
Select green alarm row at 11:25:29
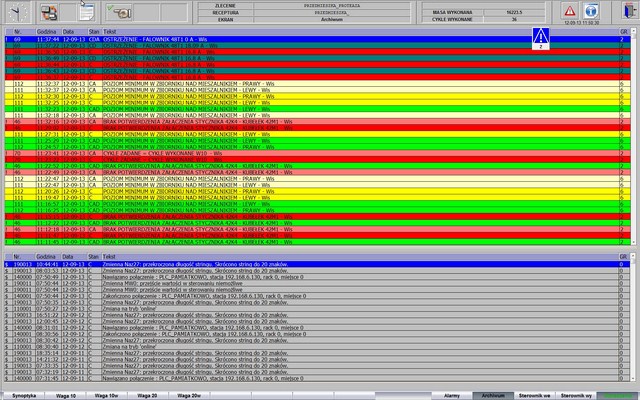(x=318, y=140)
